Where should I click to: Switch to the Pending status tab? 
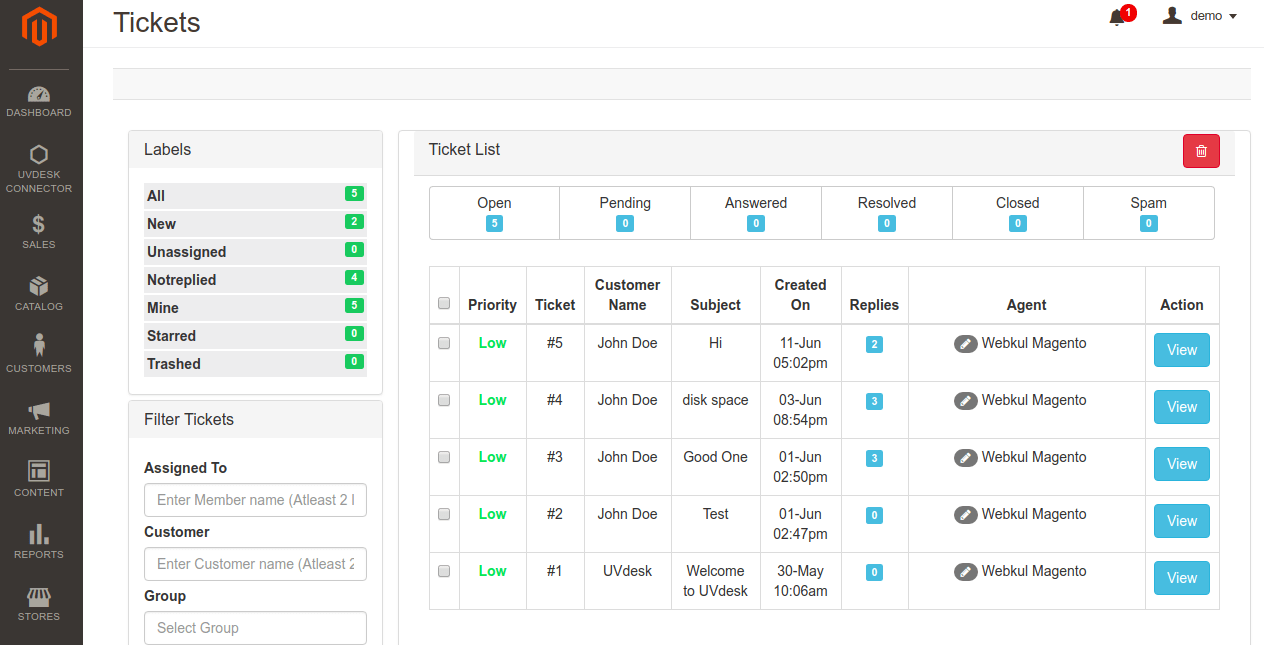click(625, 213)
